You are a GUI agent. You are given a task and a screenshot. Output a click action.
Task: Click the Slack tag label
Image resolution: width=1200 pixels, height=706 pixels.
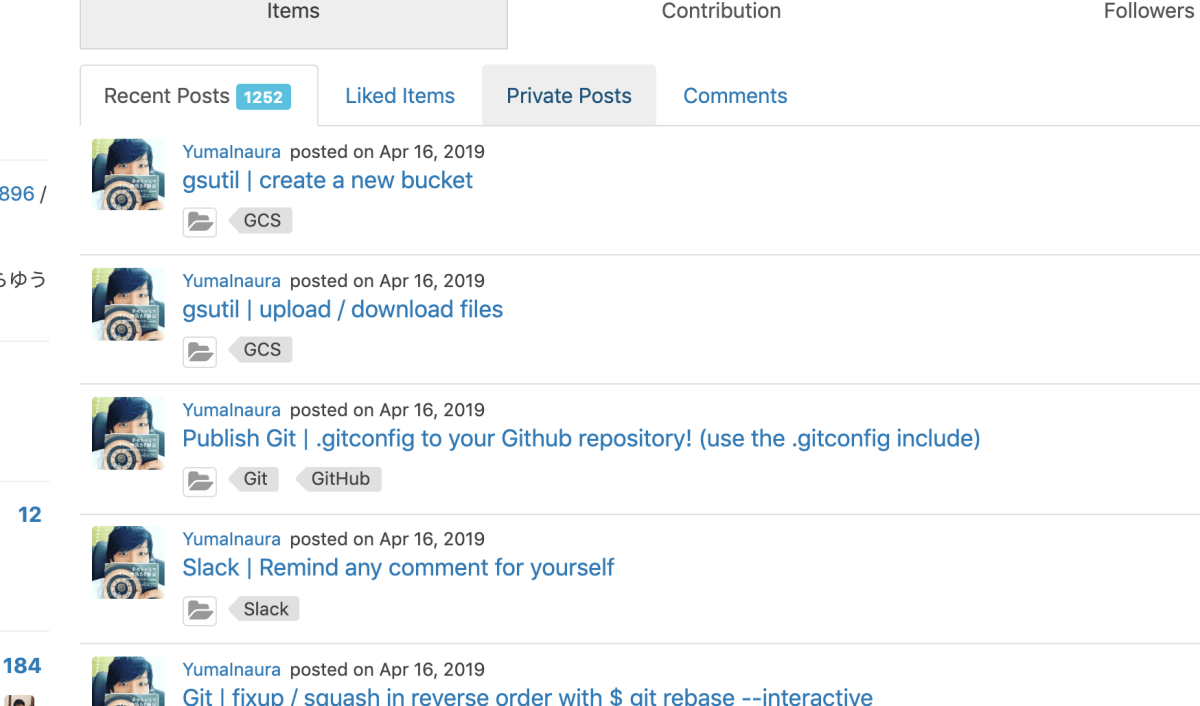264,609
